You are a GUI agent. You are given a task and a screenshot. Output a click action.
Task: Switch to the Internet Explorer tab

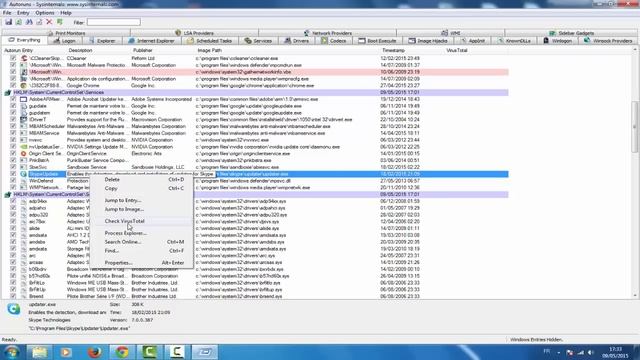[151, 41]
